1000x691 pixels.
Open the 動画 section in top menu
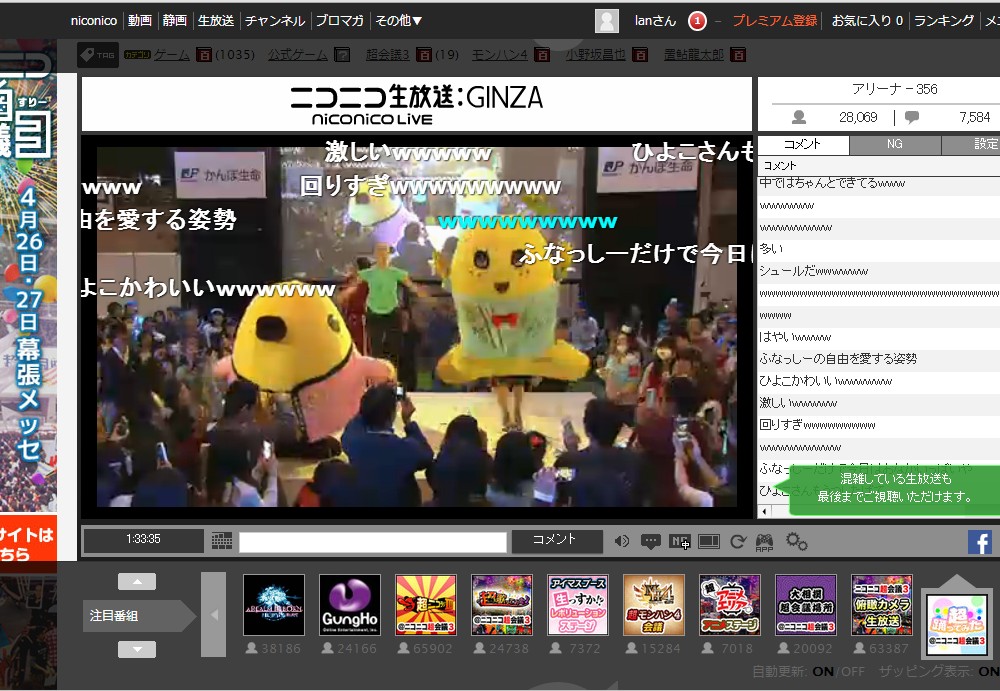[140, 20]
